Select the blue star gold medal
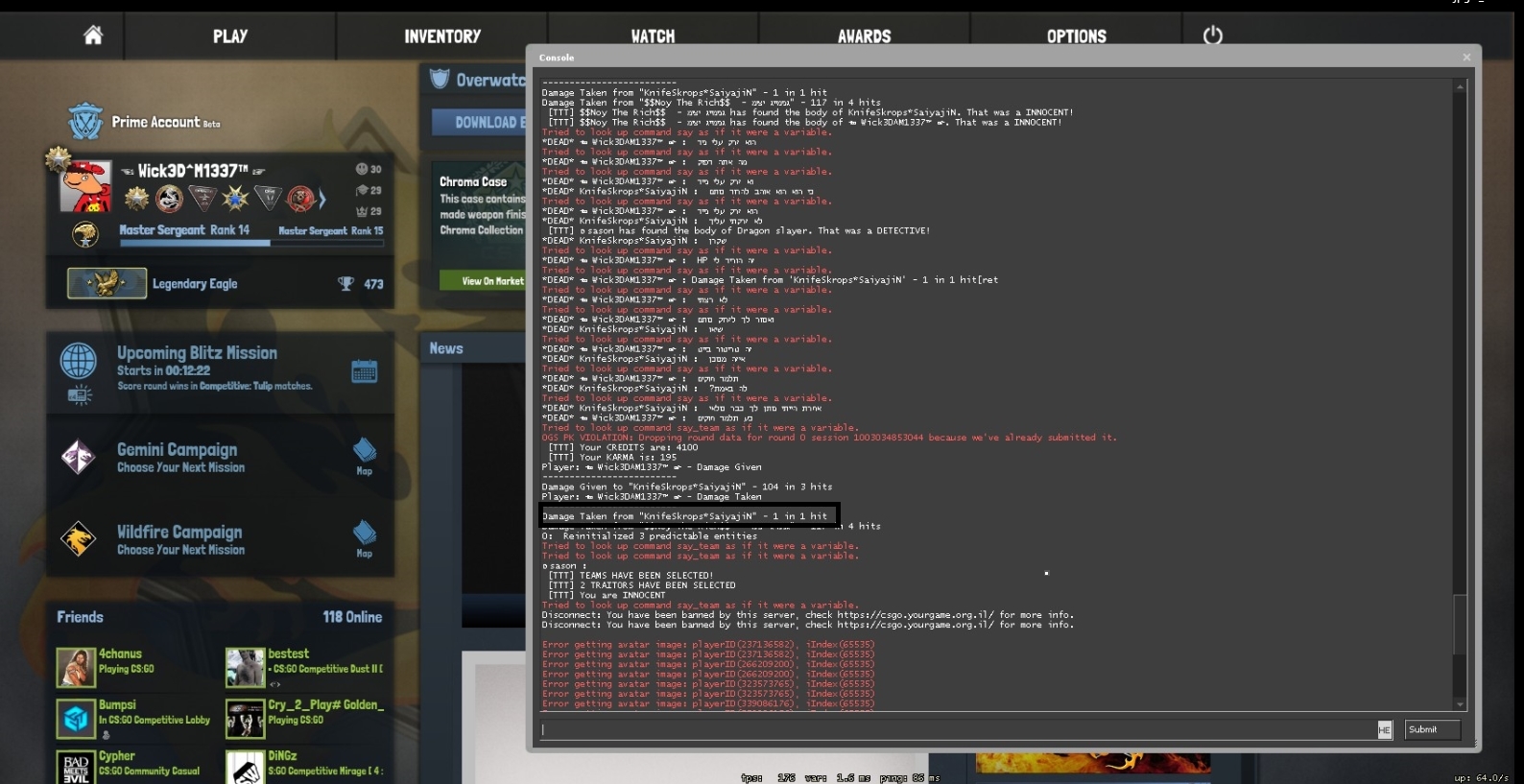The image size is (1524, 784). click(235, 199)
